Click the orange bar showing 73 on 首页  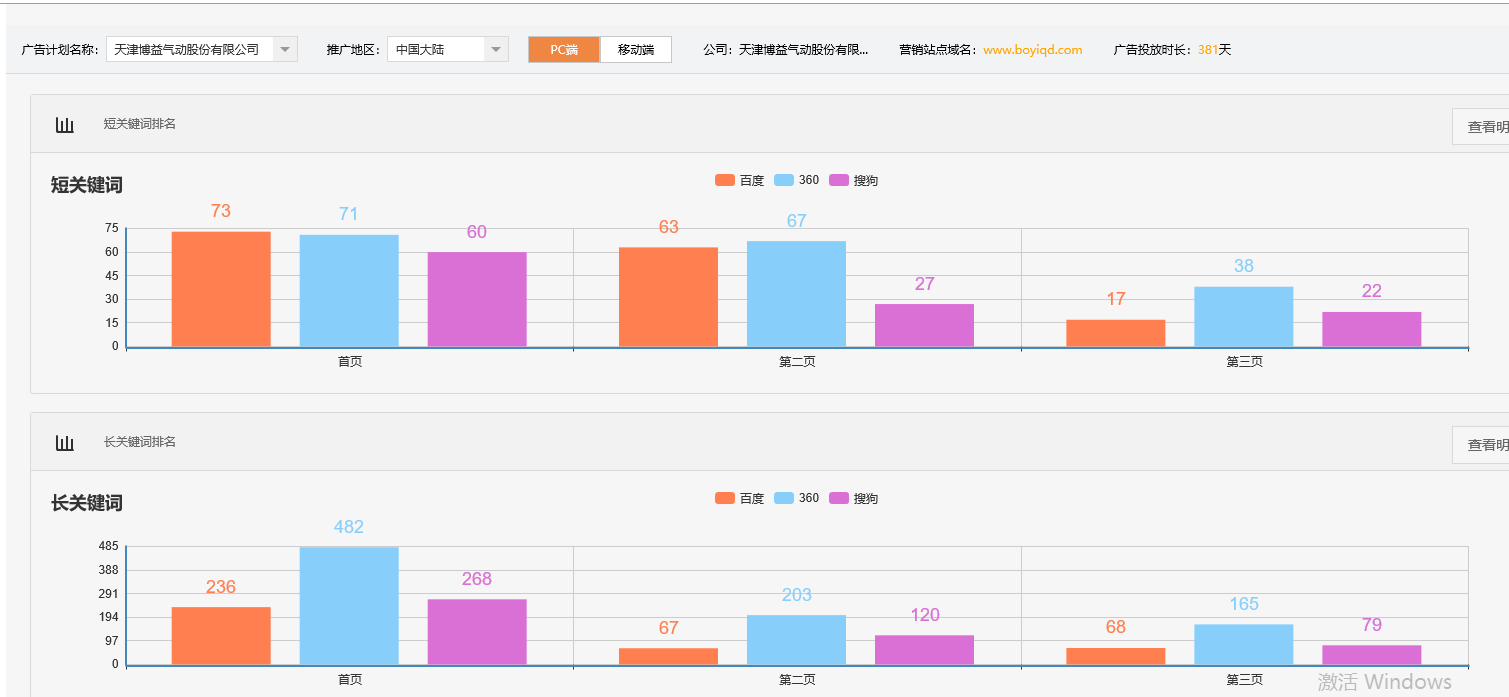[x=221, y=290]
